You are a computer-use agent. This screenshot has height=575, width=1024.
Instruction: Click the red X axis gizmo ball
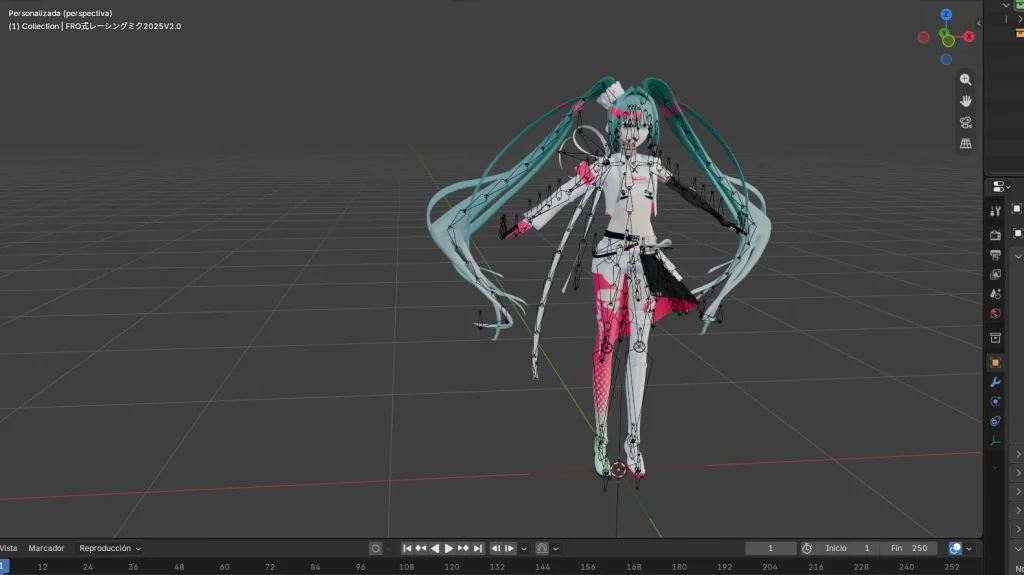point(969,37)
